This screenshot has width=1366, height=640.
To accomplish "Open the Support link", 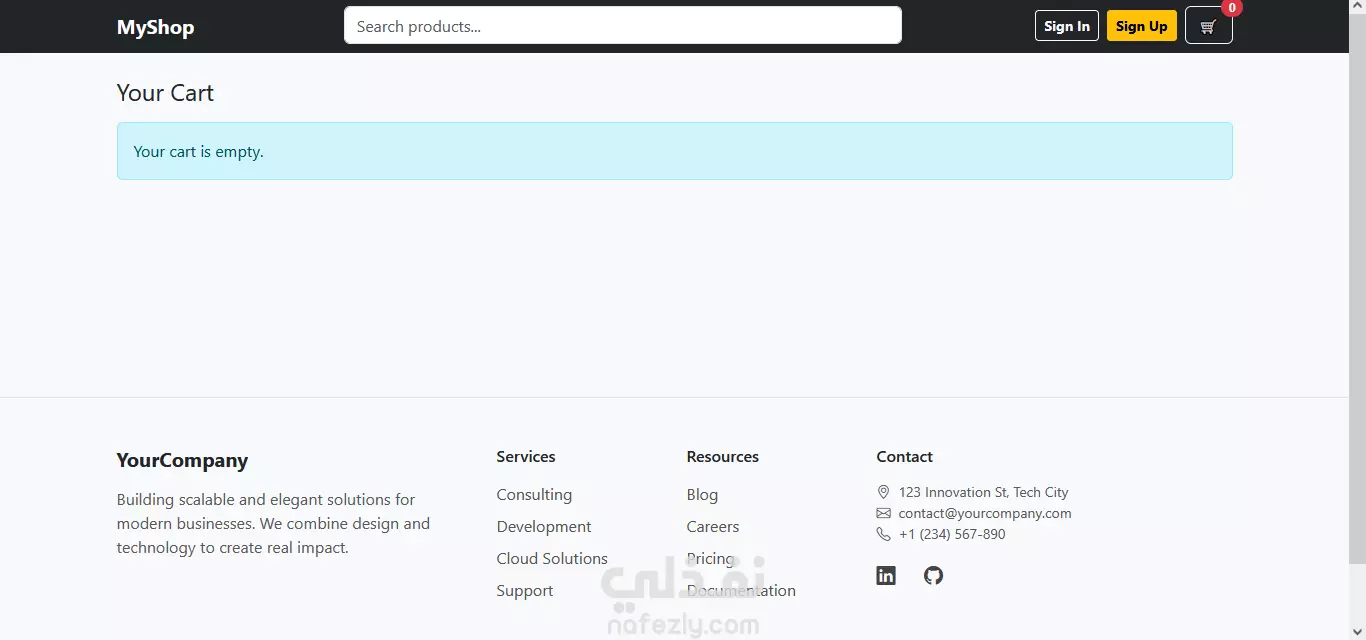I will point(525,591).
